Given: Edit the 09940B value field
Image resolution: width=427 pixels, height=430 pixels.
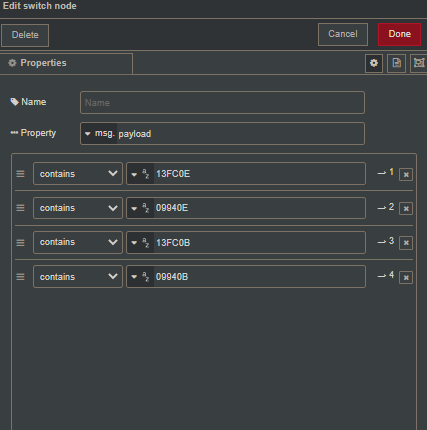Looking at the screenshot, I should point(259,277).
